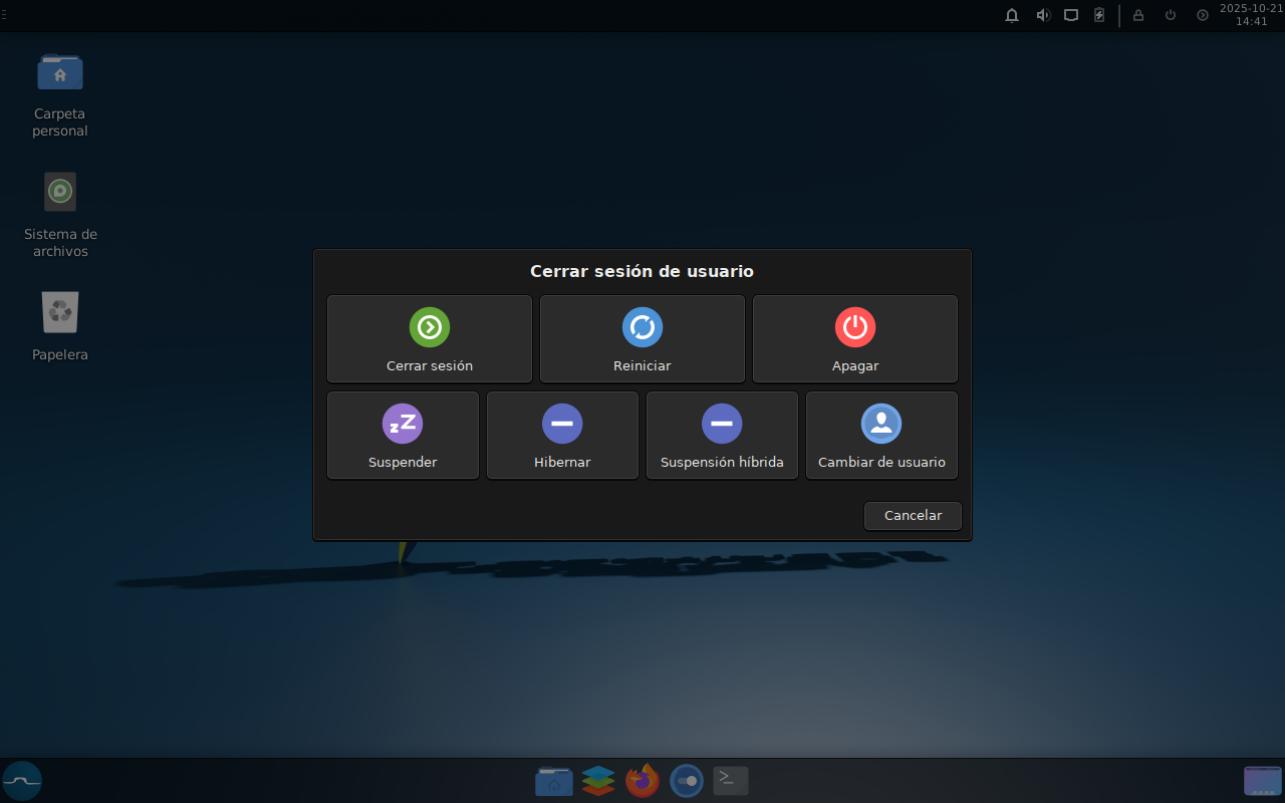This screenshot has width=1285, height=803.
Task: Click Suspensión híbrida option
Action: [x=721, y=435]
